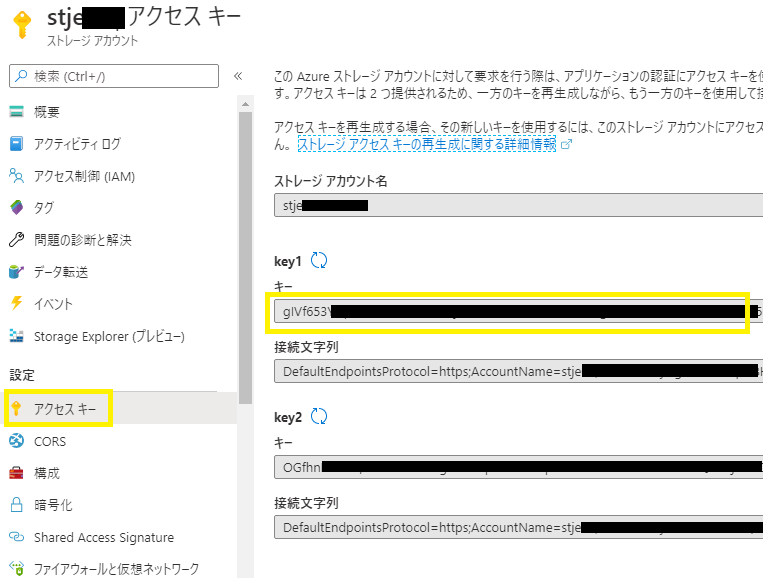Viewport: 763px width, 578px height.
Task: Click the アクティビティ ログ icon
Action: coord(17,144)
